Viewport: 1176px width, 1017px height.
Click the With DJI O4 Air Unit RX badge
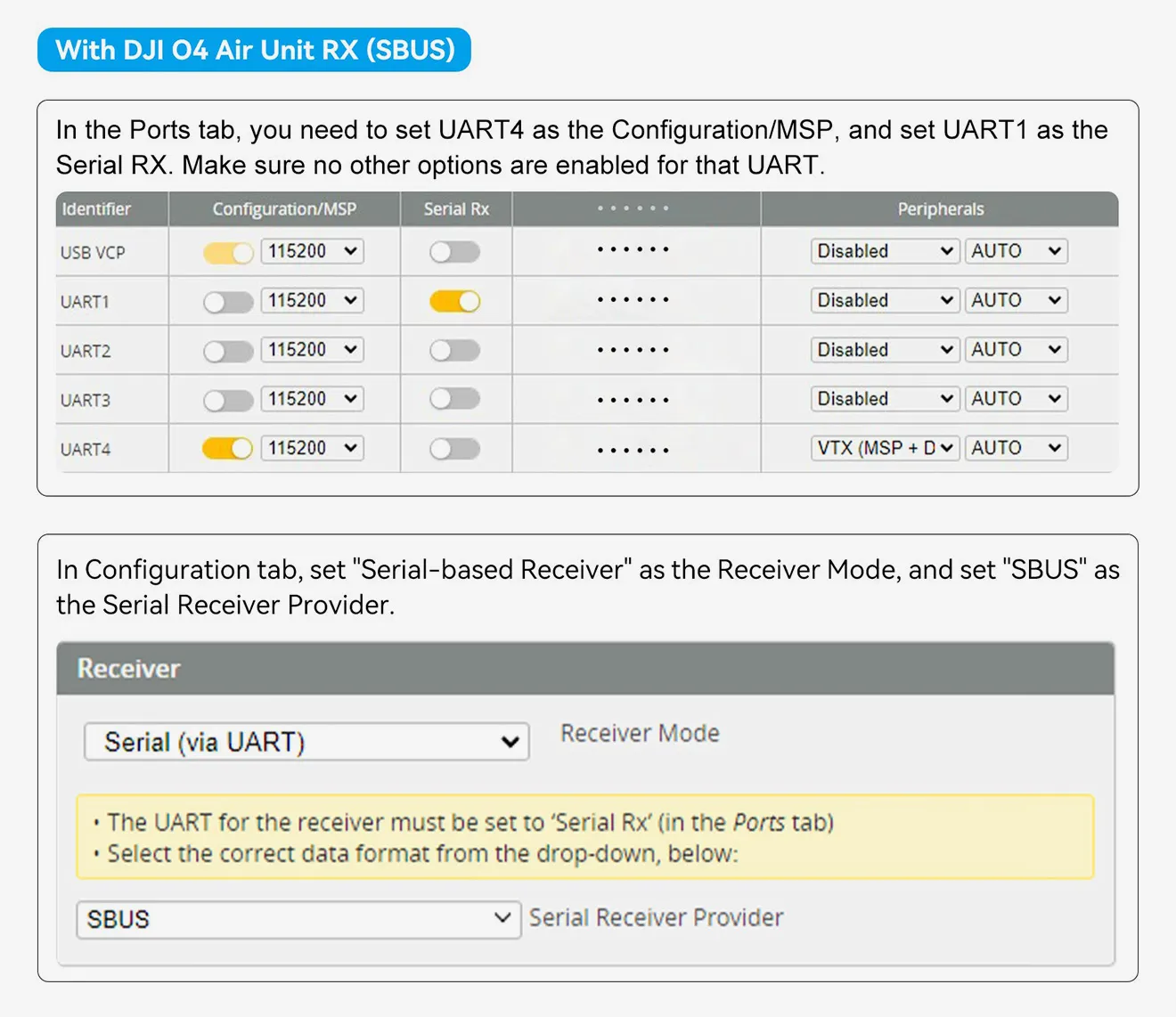[x=254, y=50]
